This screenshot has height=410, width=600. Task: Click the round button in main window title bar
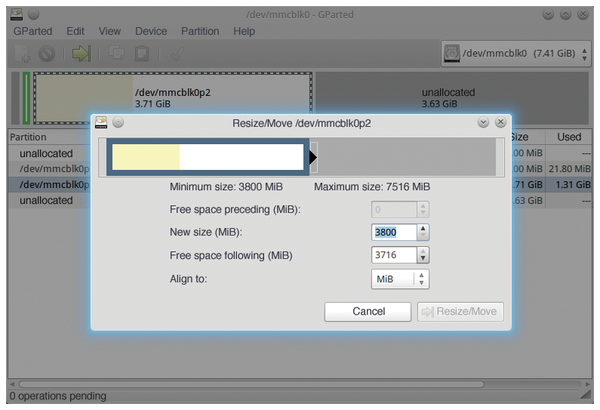pyautogui.click(x=34, y=15)
